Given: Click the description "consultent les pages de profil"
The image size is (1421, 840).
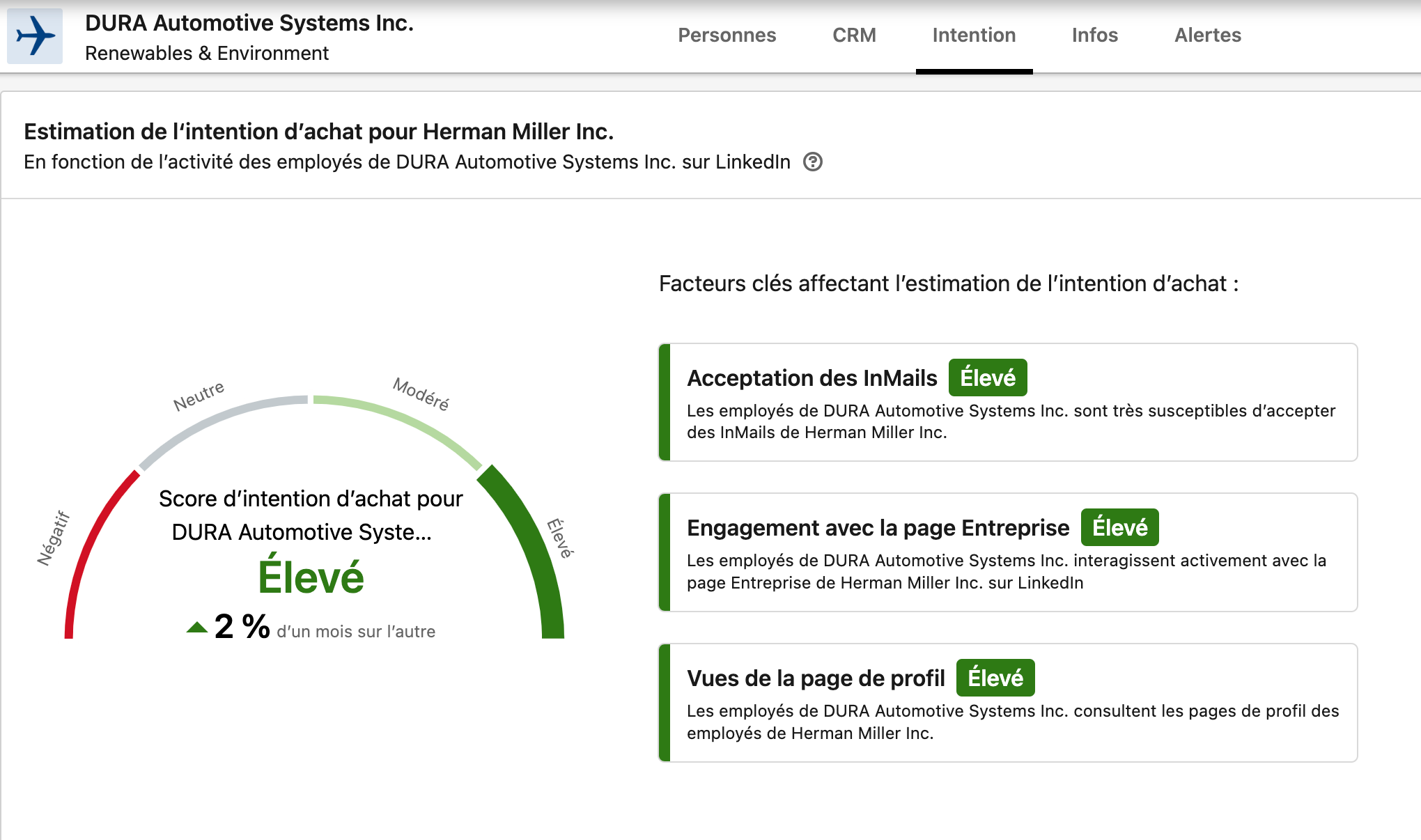Looking at the screenshot, I should click(x=1013, y=722).
